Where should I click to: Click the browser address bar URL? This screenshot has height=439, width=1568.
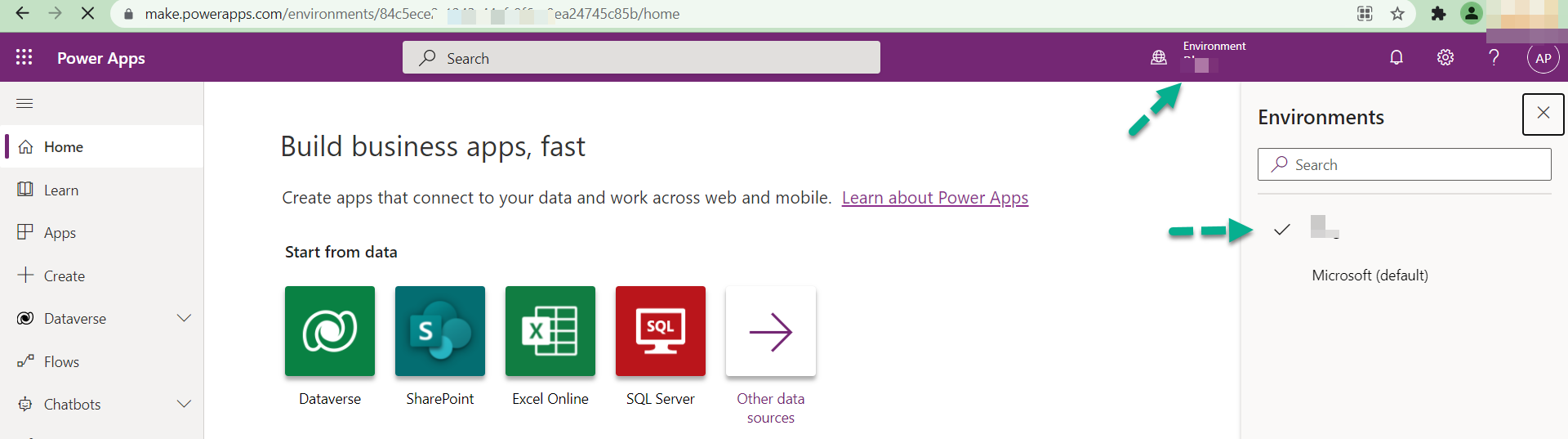[412, 14]
